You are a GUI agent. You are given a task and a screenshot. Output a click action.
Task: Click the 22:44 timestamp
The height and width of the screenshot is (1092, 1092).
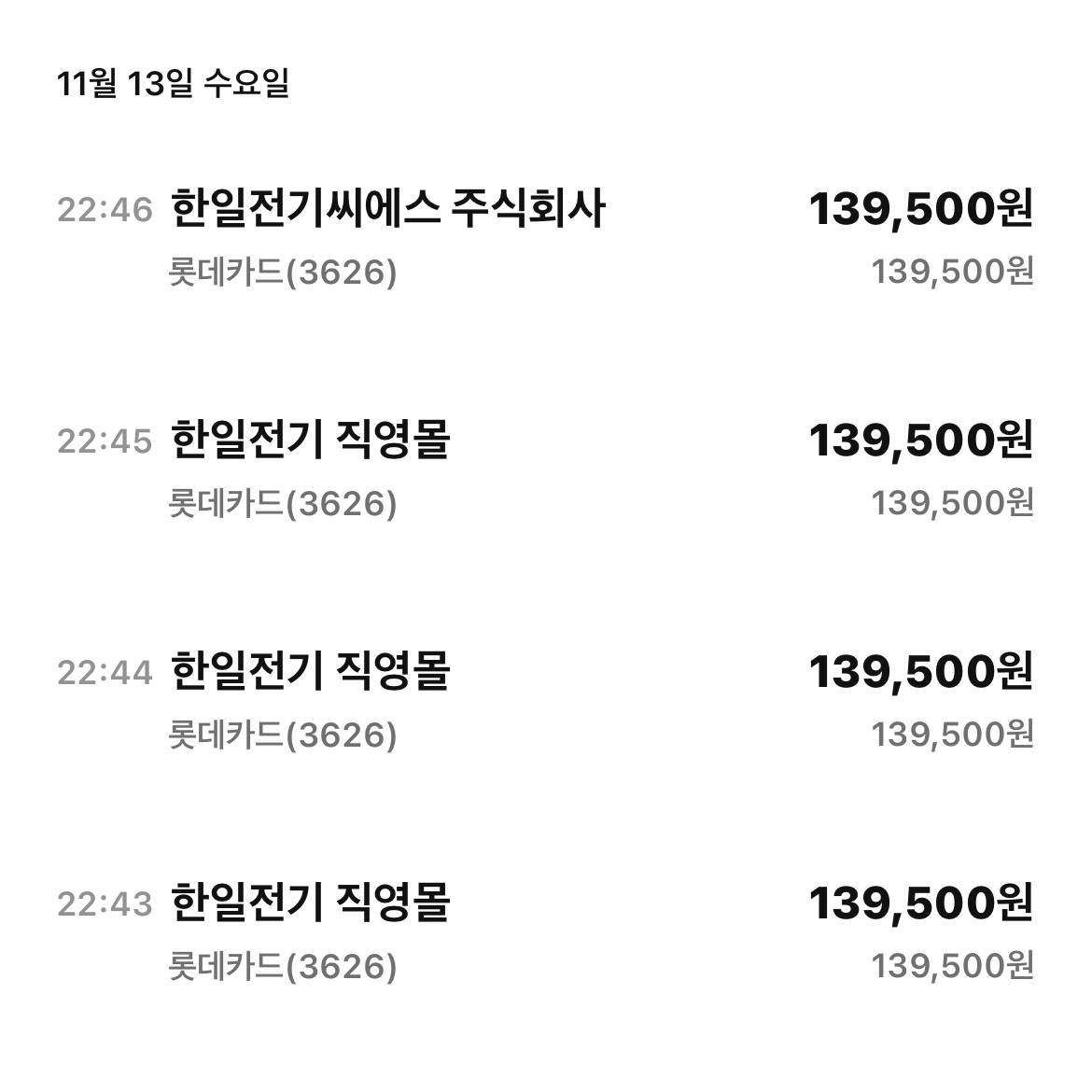point(105,672)
